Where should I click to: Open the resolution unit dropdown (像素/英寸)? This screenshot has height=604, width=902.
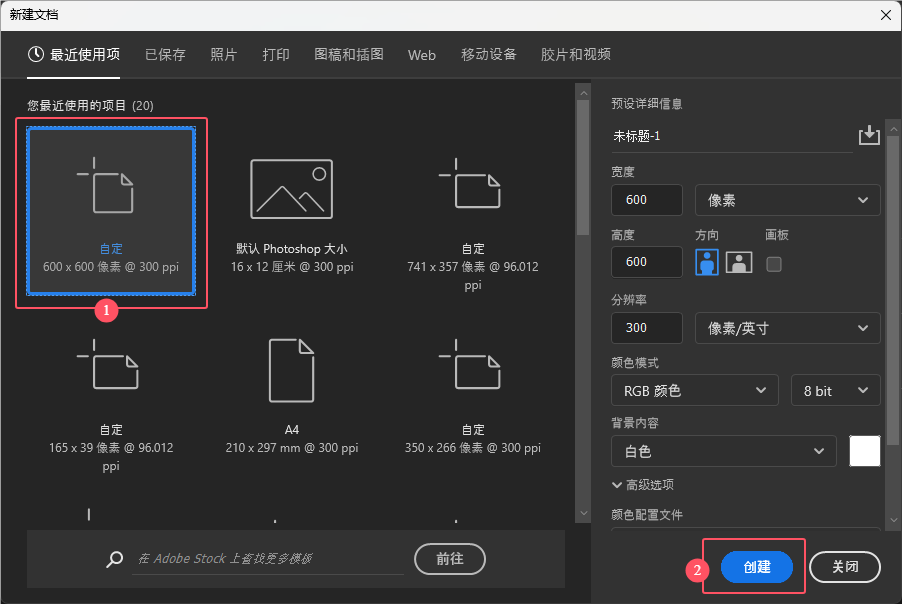point(788,328)
